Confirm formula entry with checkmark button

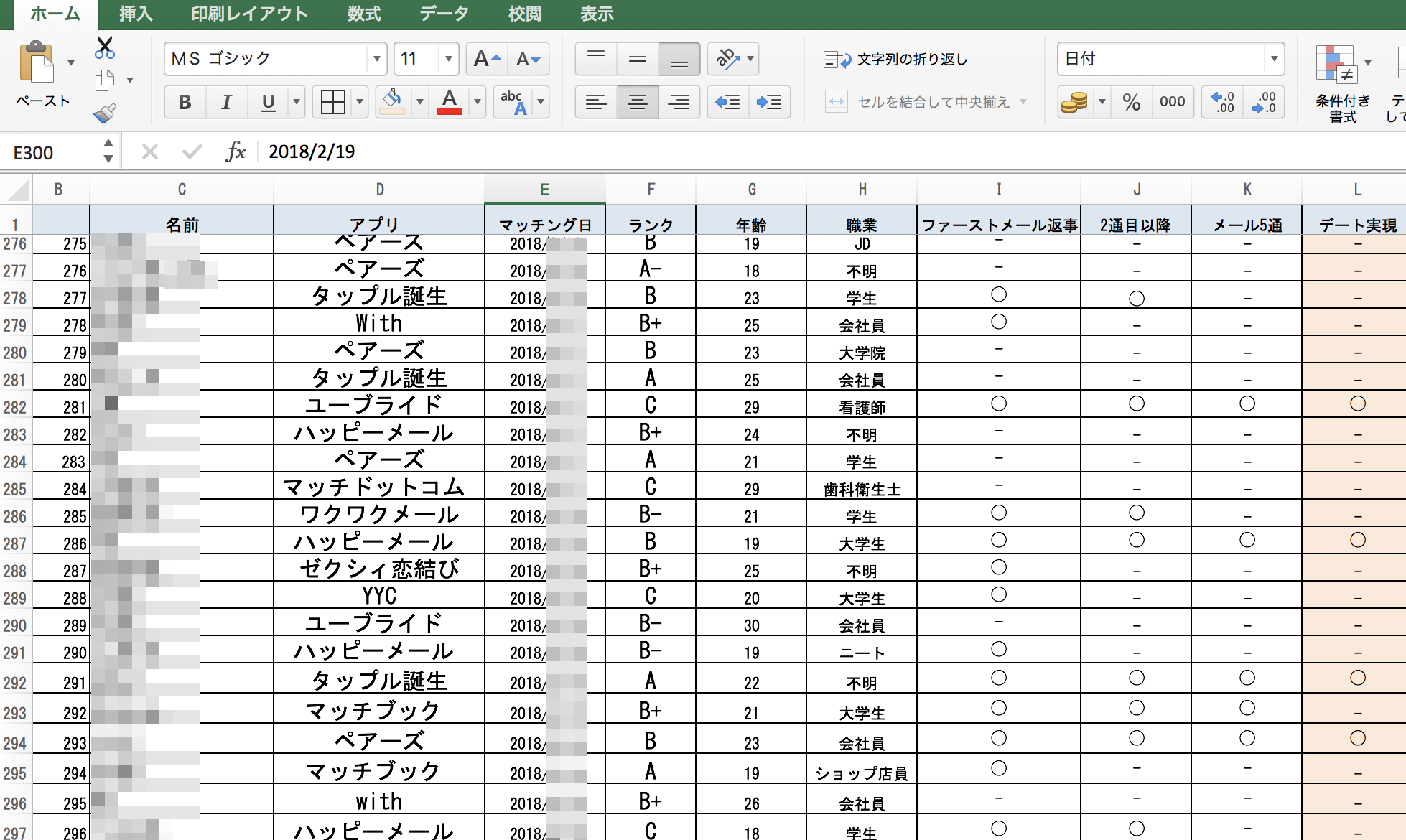click(192, 151)
